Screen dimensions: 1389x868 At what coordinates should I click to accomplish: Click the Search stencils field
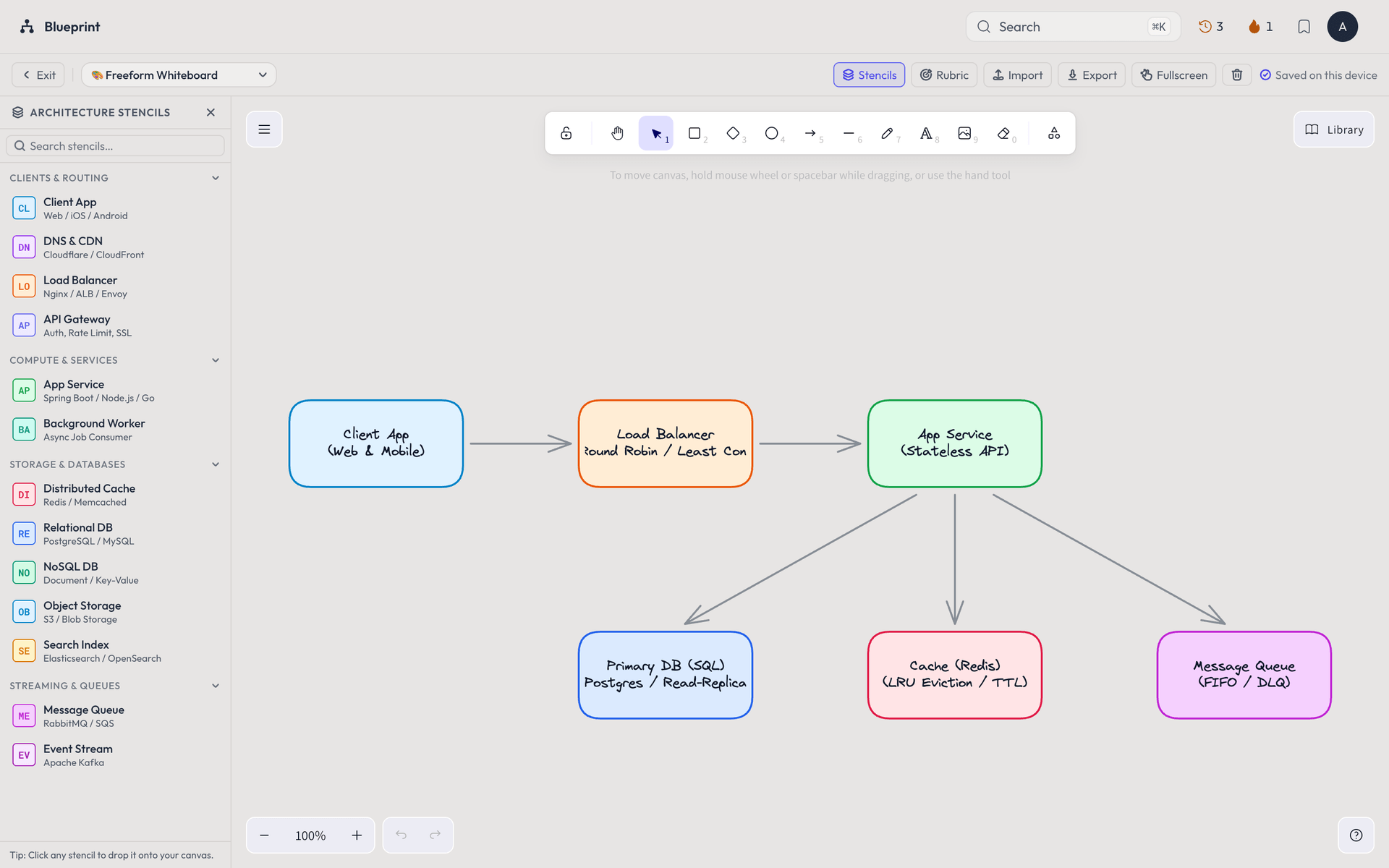(115, 146)
